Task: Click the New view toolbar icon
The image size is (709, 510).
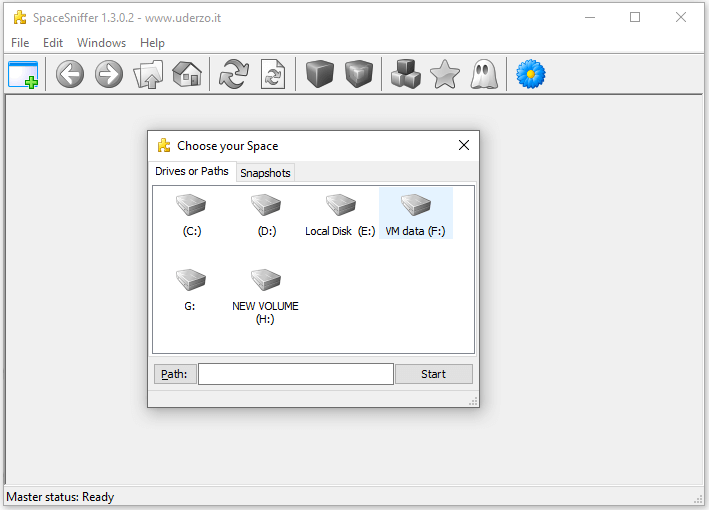Action: pos(23,75)
